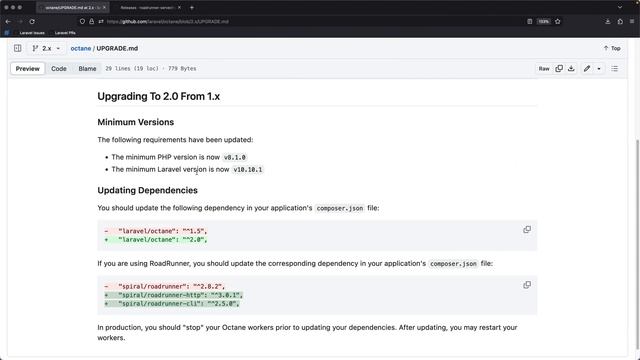Switch to the Code tab

point(59,69)
